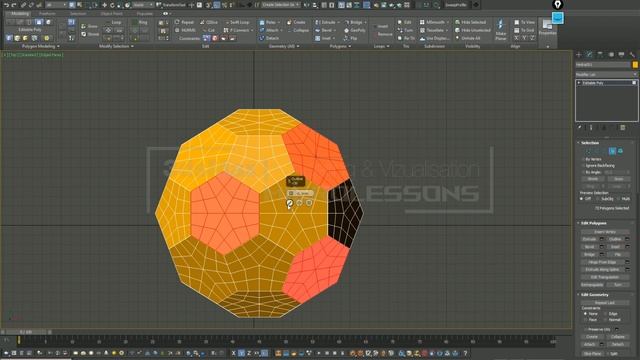Viewport: 640px width, 360px height.
Task: Expand the Polygon Modeling ribbon panel
Action: [41, 47]
